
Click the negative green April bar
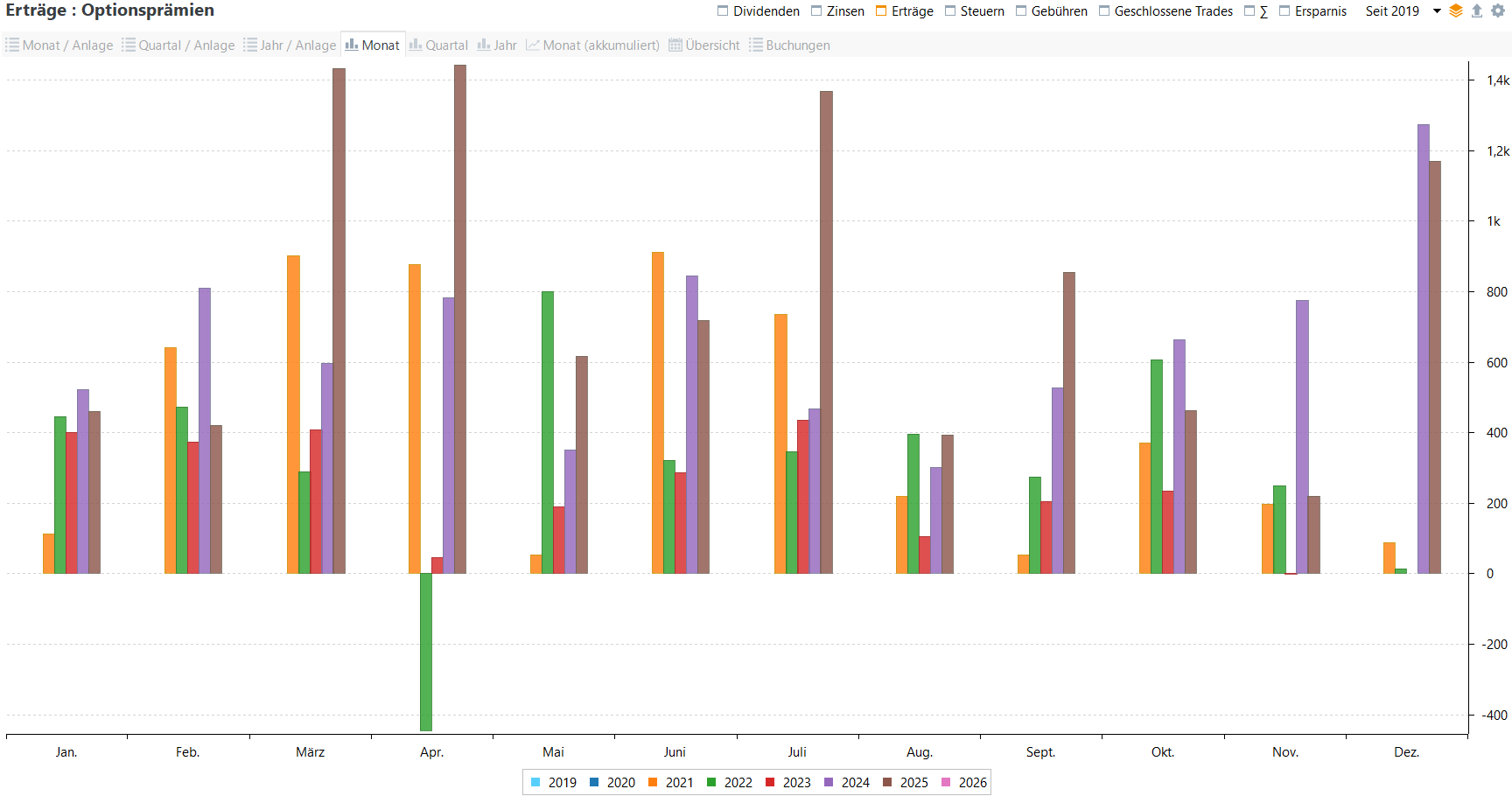tap(426, 652)
